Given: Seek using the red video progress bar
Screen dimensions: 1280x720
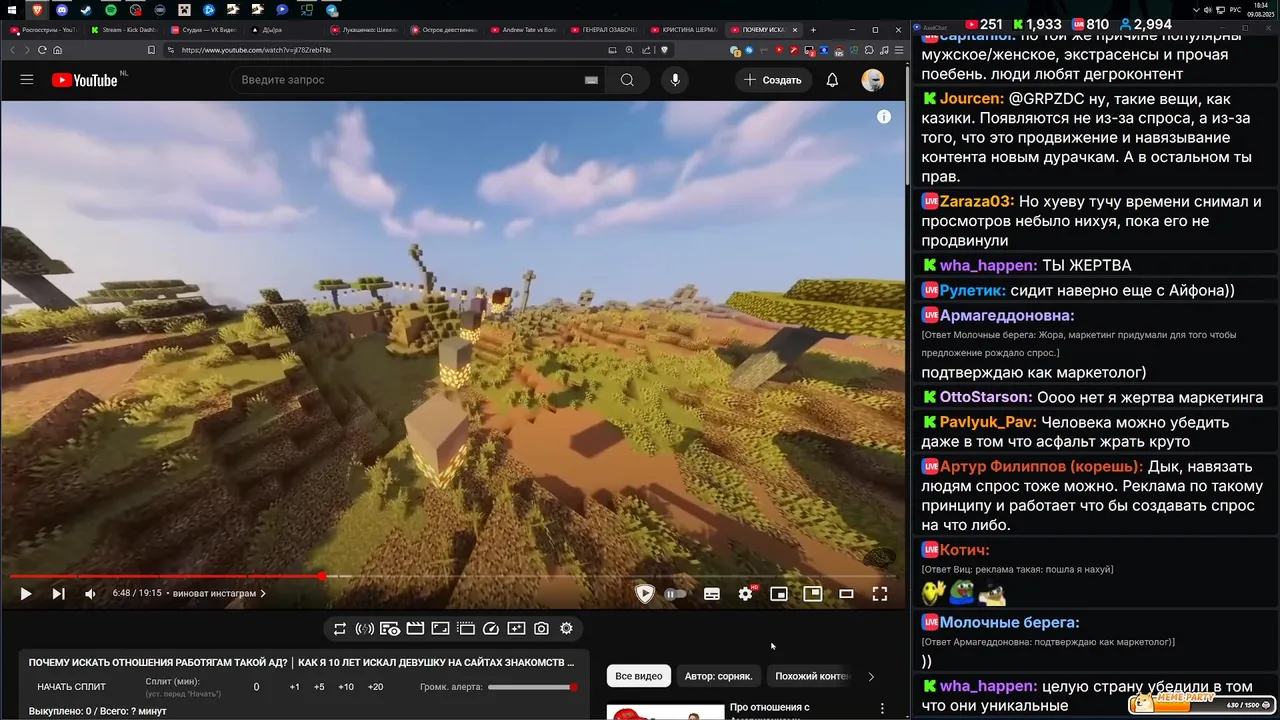Looking at the screenshot, I should coord(453,576).
